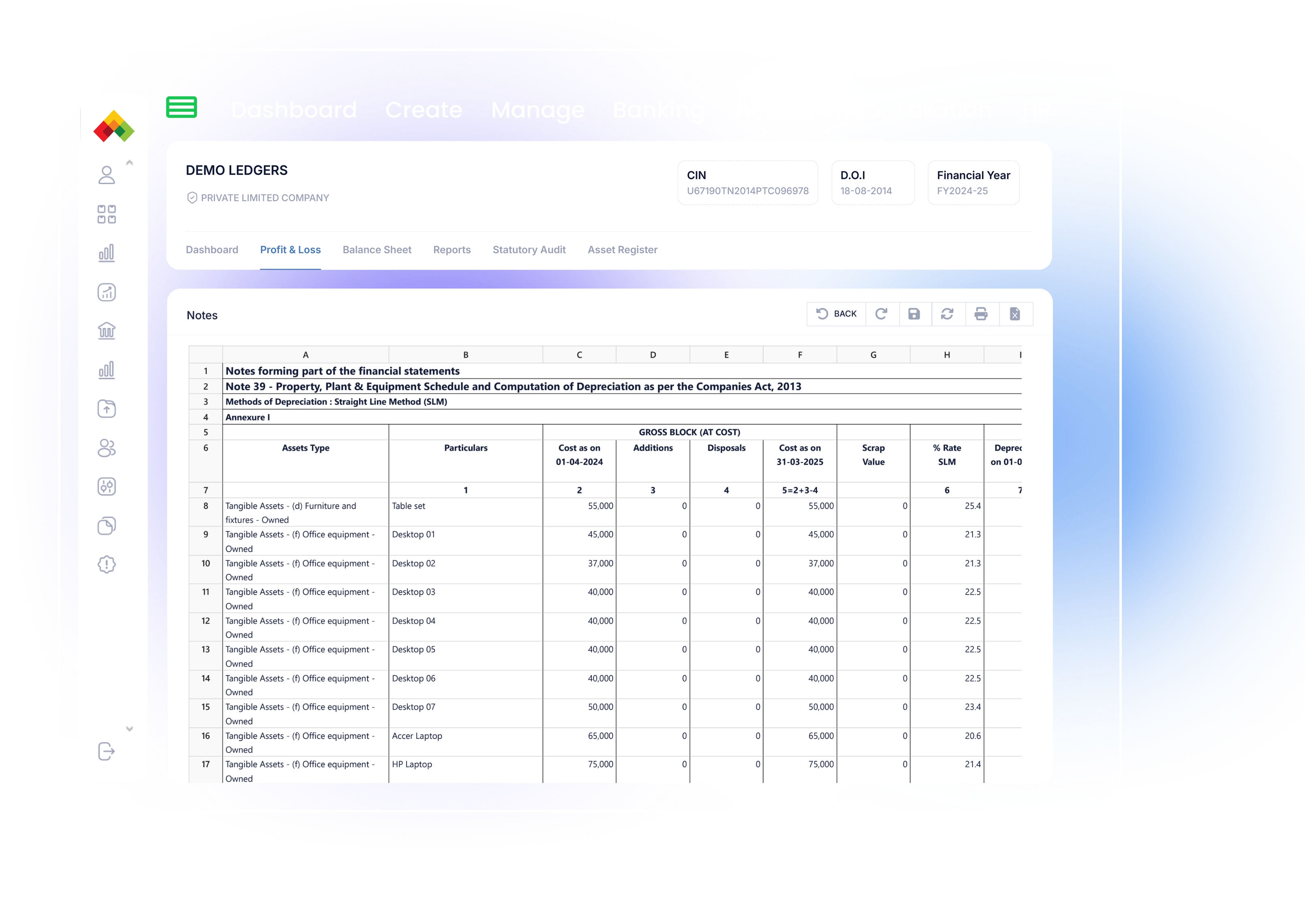Print the Notes worksheet
Image resolution: width=1305 pixels, height=924 pixels.
[x=982, y=314]
